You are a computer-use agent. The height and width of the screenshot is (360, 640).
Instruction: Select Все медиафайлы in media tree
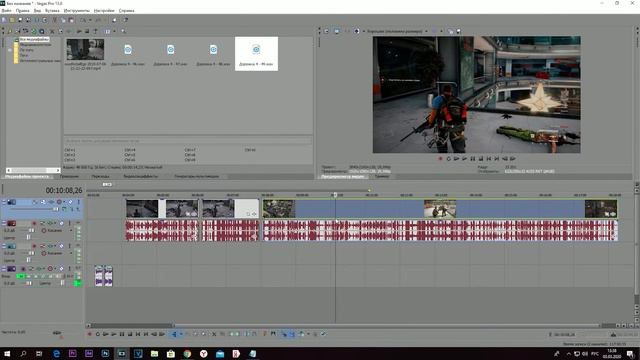(34, 40)
